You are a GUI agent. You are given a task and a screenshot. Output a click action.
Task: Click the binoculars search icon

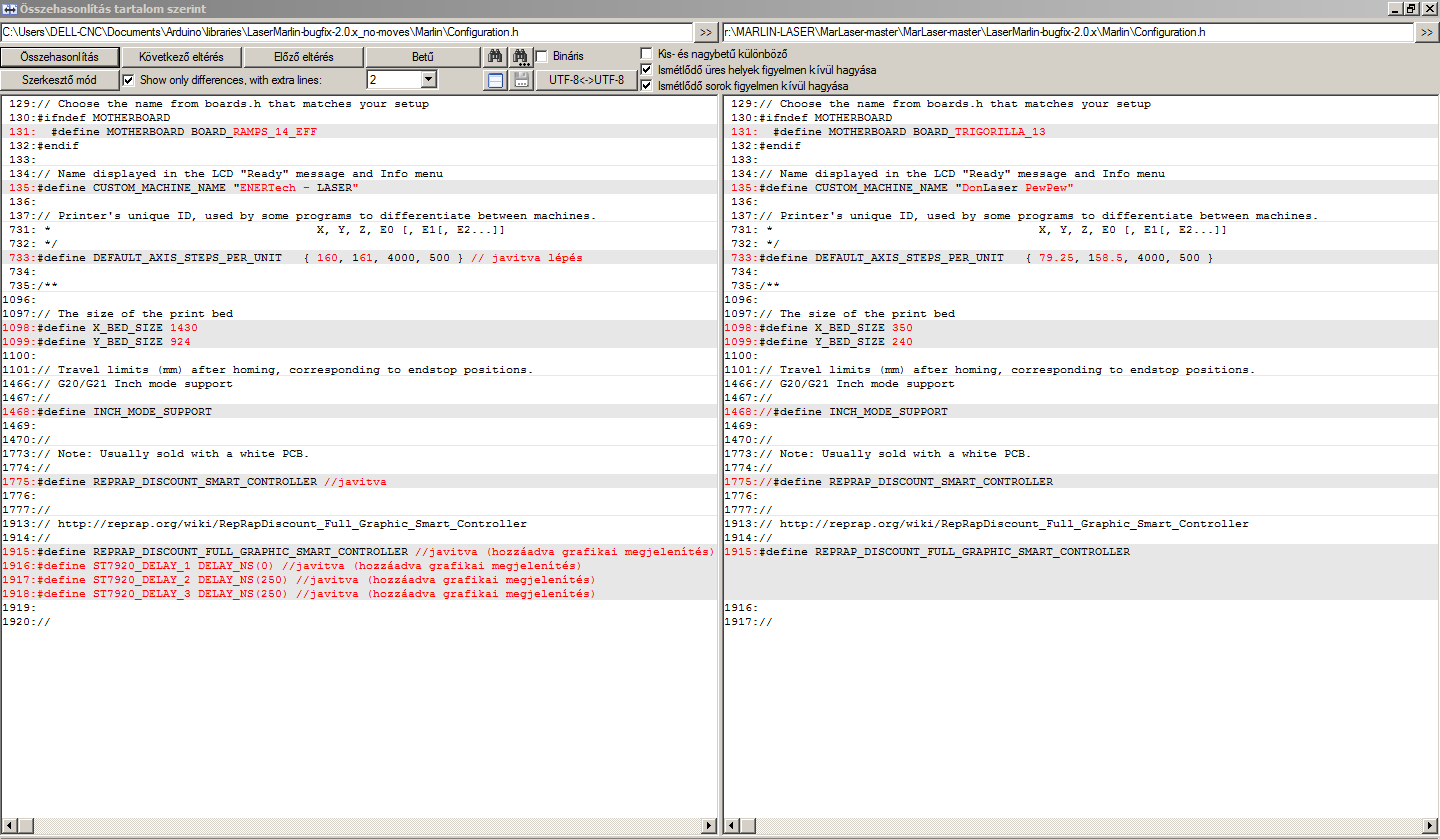point(497,57)
